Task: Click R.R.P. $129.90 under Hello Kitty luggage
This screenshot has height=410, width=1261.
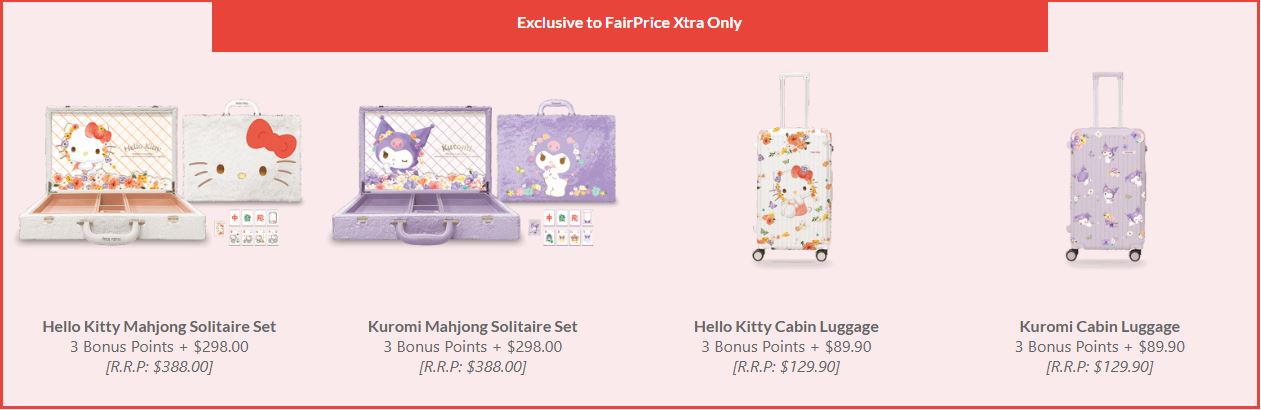Action: (786, 367)
